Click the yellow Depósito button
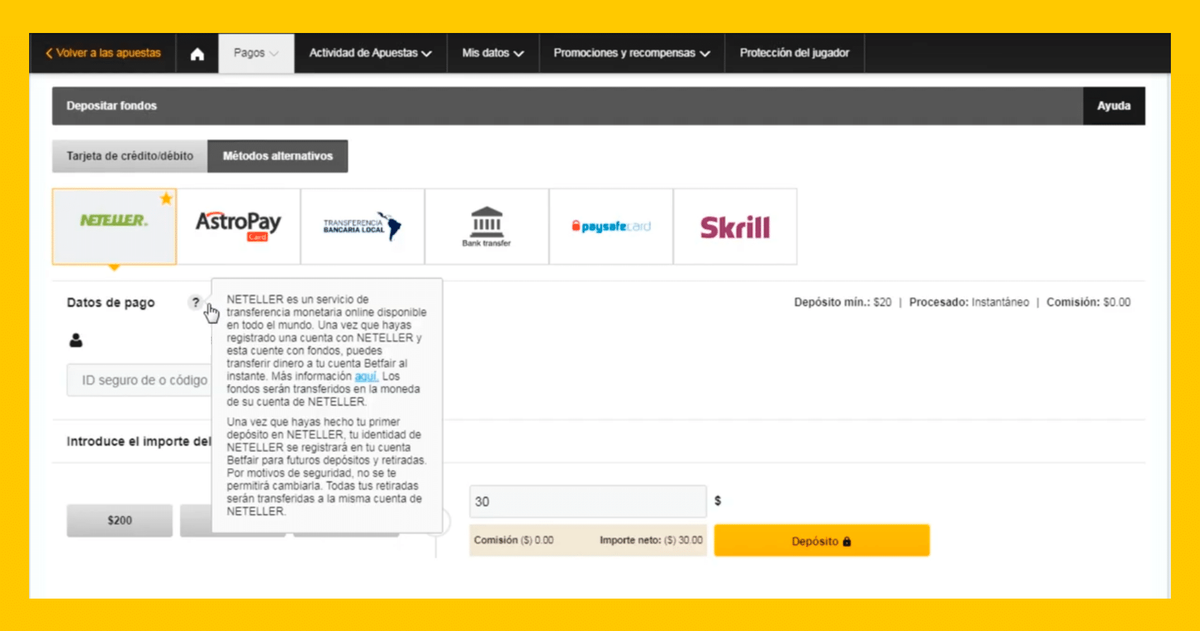Viewport: 1200px width, 631px height. tap(821, 541)
